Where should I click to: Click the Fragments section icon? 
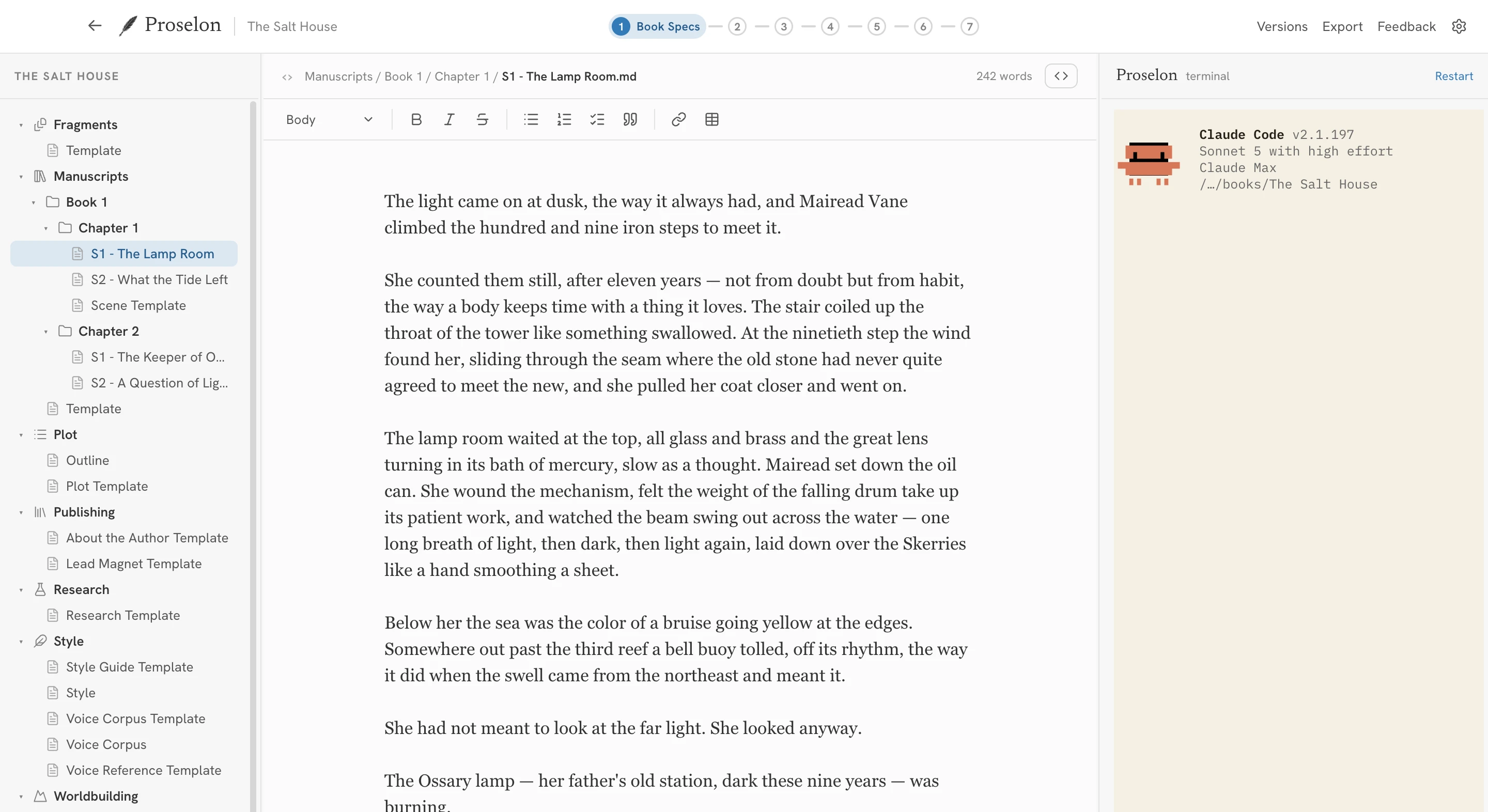tap(40, 124)
